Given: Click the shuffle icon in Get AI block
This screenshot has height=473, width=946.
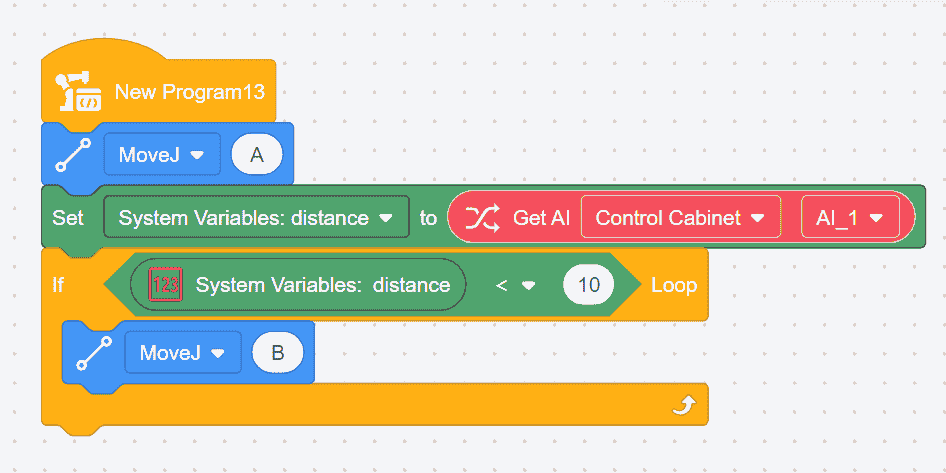Looking at the screenshot, I should (483, 217).
